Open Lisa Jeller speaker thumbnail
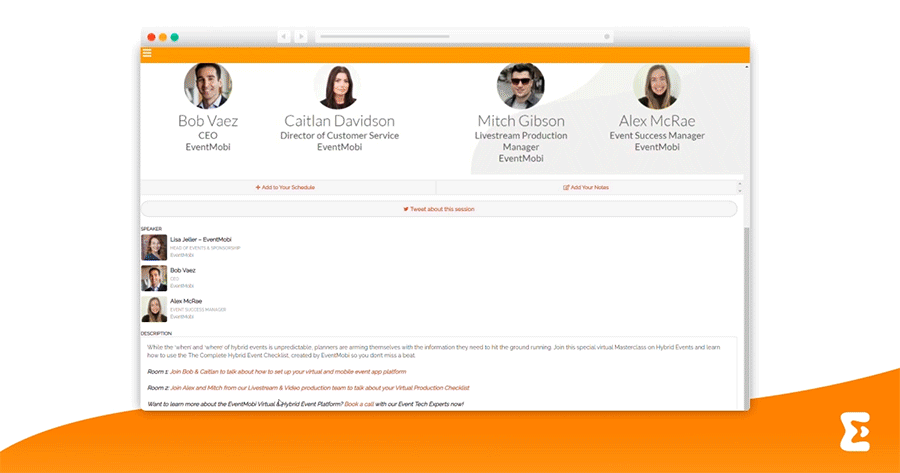The width and height of the screenshot is (900, 473). click(x=154, y=247)
